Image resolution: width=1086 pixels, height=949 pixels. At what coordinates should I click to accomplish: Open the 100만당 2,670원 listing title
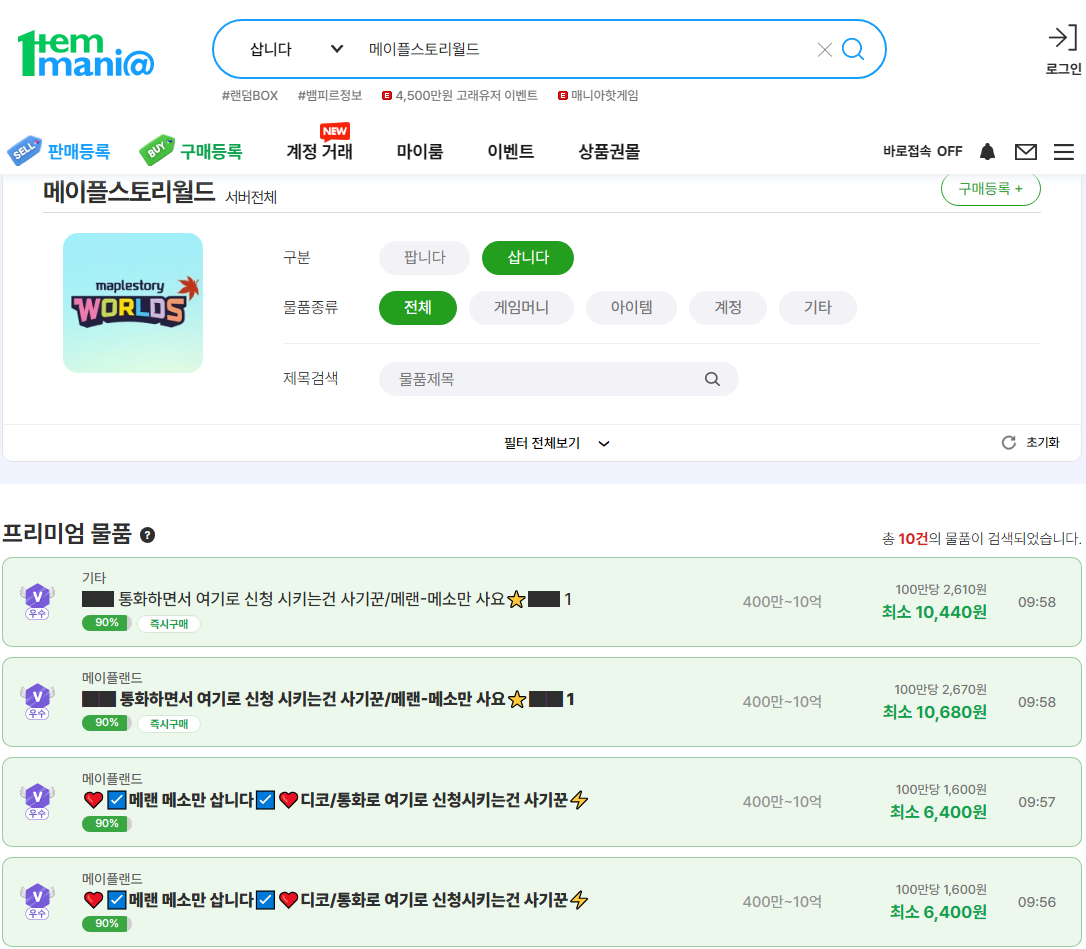[328, 699]
